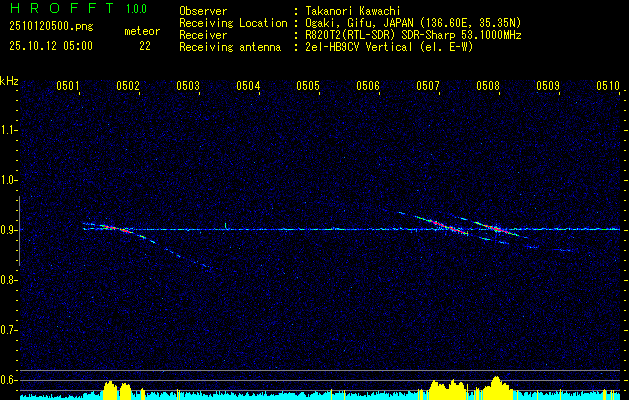Screen dimensions: 629x400
Task: Click the 0508 time axis label
Action: point(488,85)
